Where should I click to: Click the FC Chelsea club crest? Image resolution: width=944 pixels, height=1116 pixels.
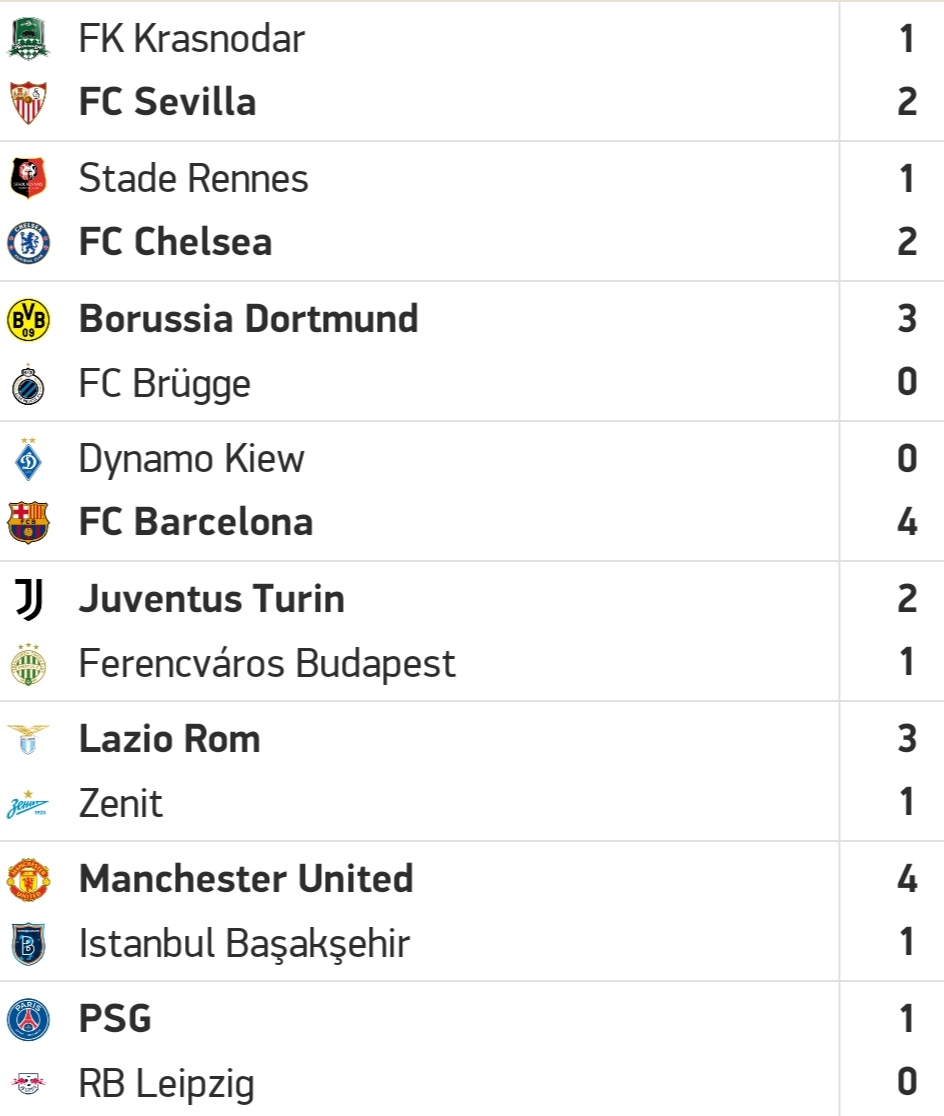(28, 242)
